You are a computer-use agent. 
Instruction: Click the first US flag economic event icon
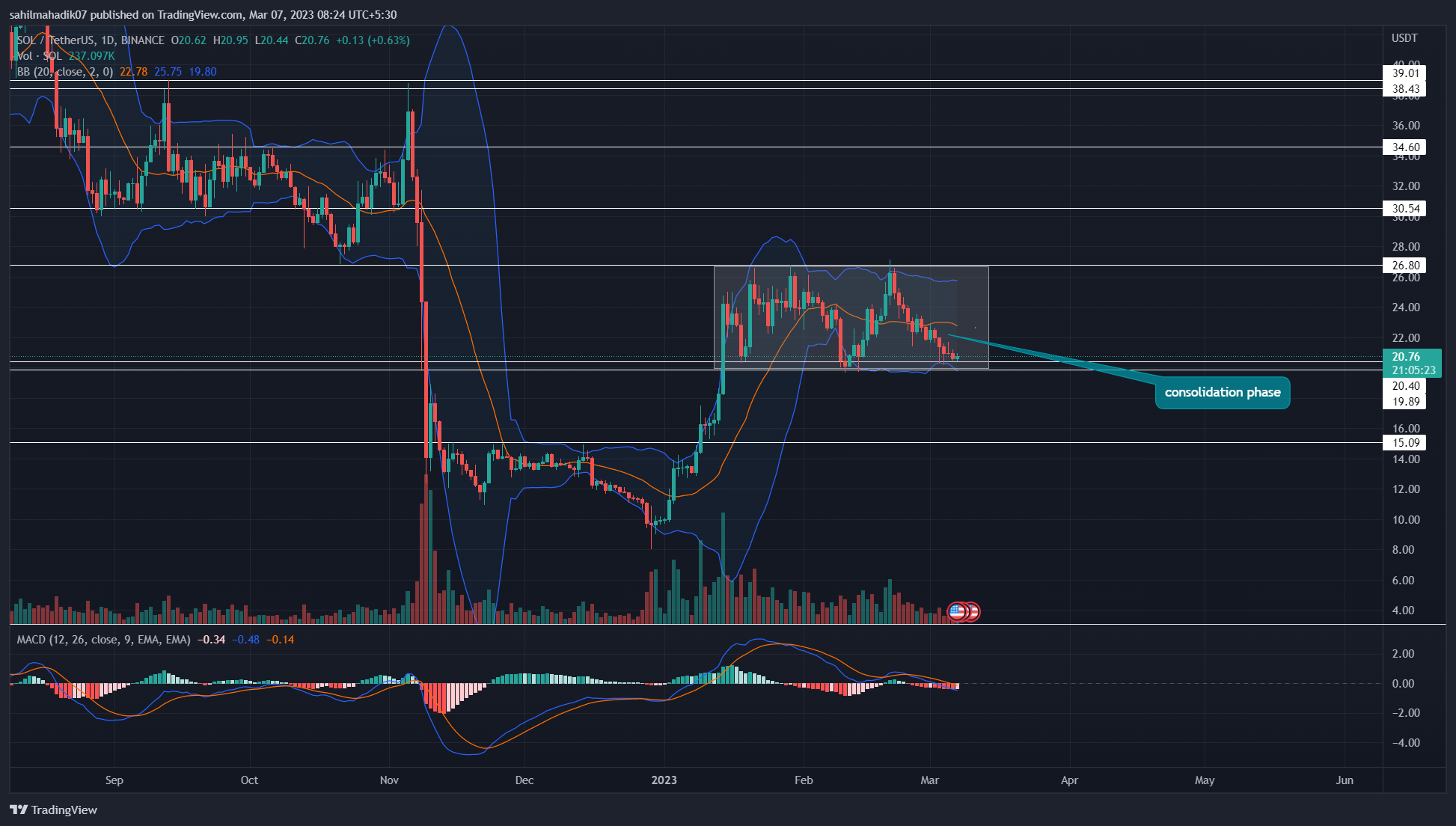tap(957, 612)
